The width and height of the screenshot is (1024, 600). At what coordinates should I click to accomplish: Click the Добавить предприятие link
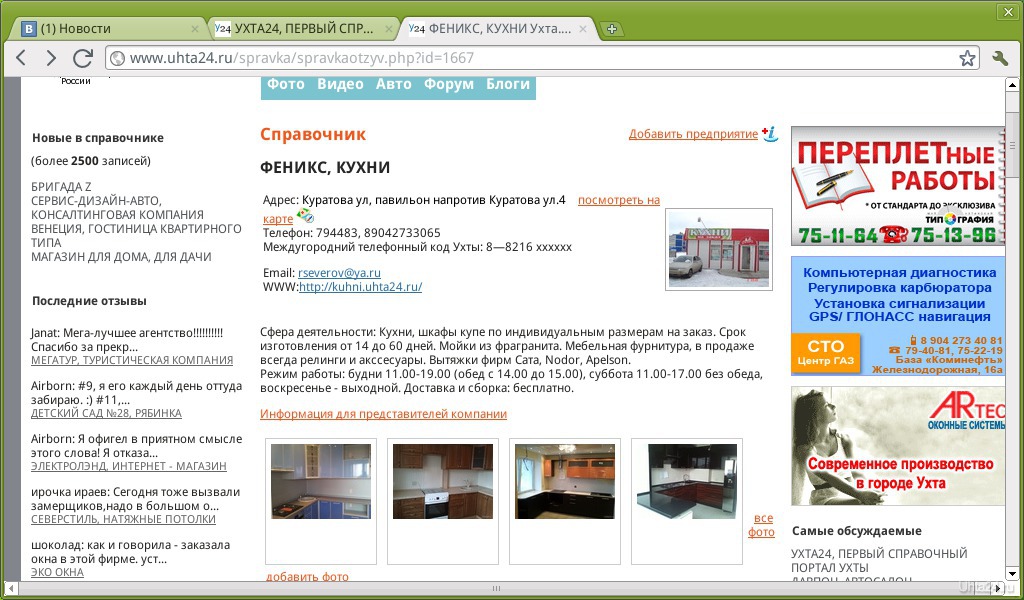pos(693,134)
